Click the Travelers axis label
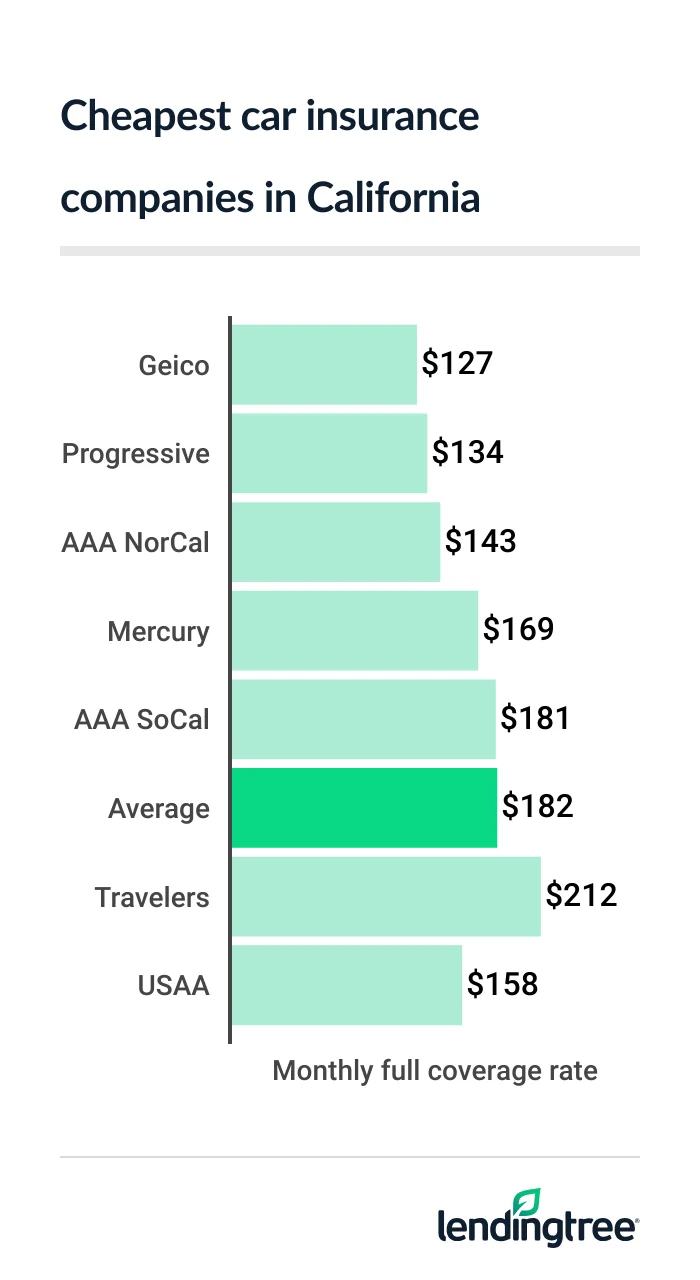Screen dimensions: 700x1280 152,897
